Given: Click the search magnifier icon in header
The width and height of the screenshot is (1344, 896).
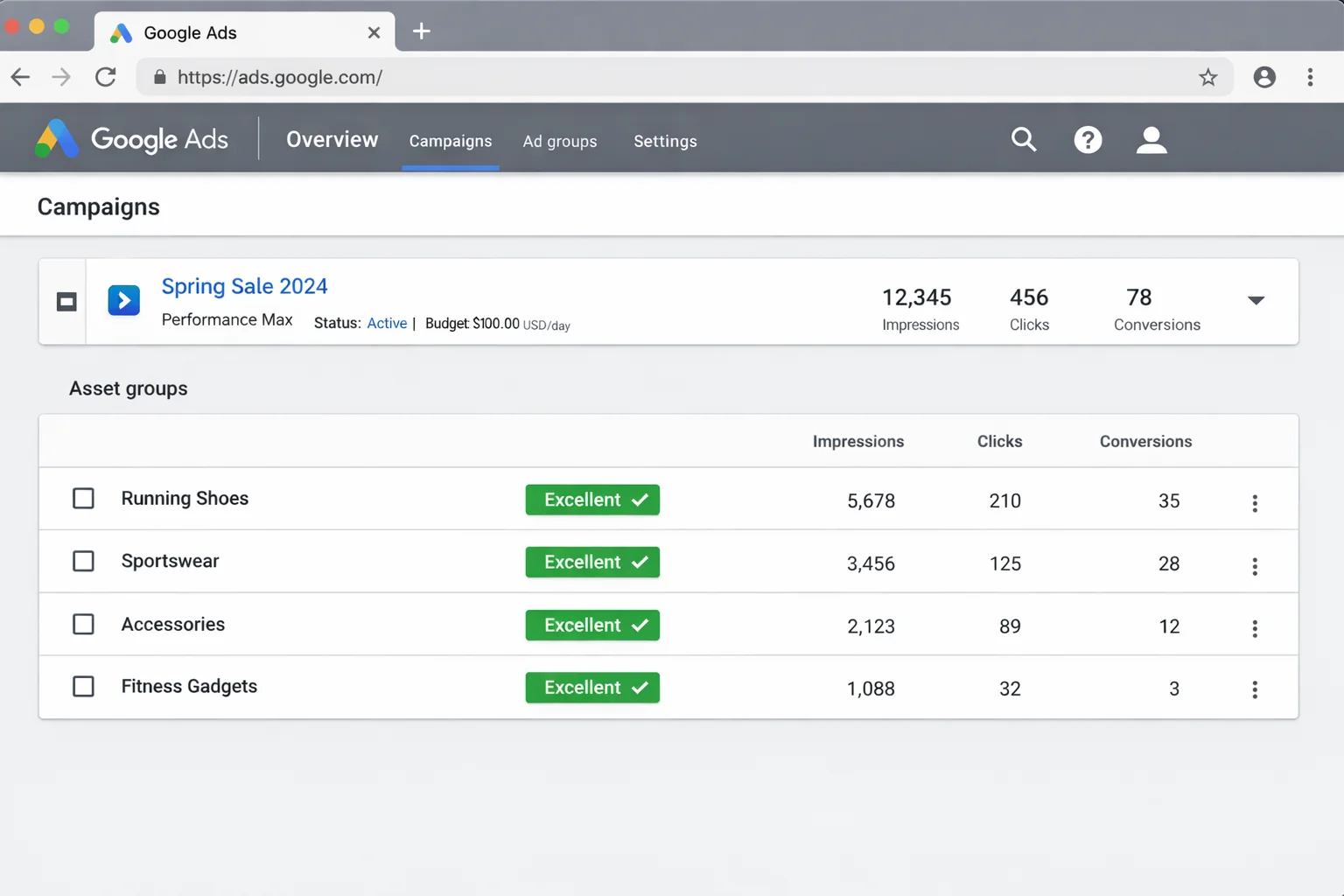Looking at the screenshot, I should pyautogui.click(x=1023, y=140).
